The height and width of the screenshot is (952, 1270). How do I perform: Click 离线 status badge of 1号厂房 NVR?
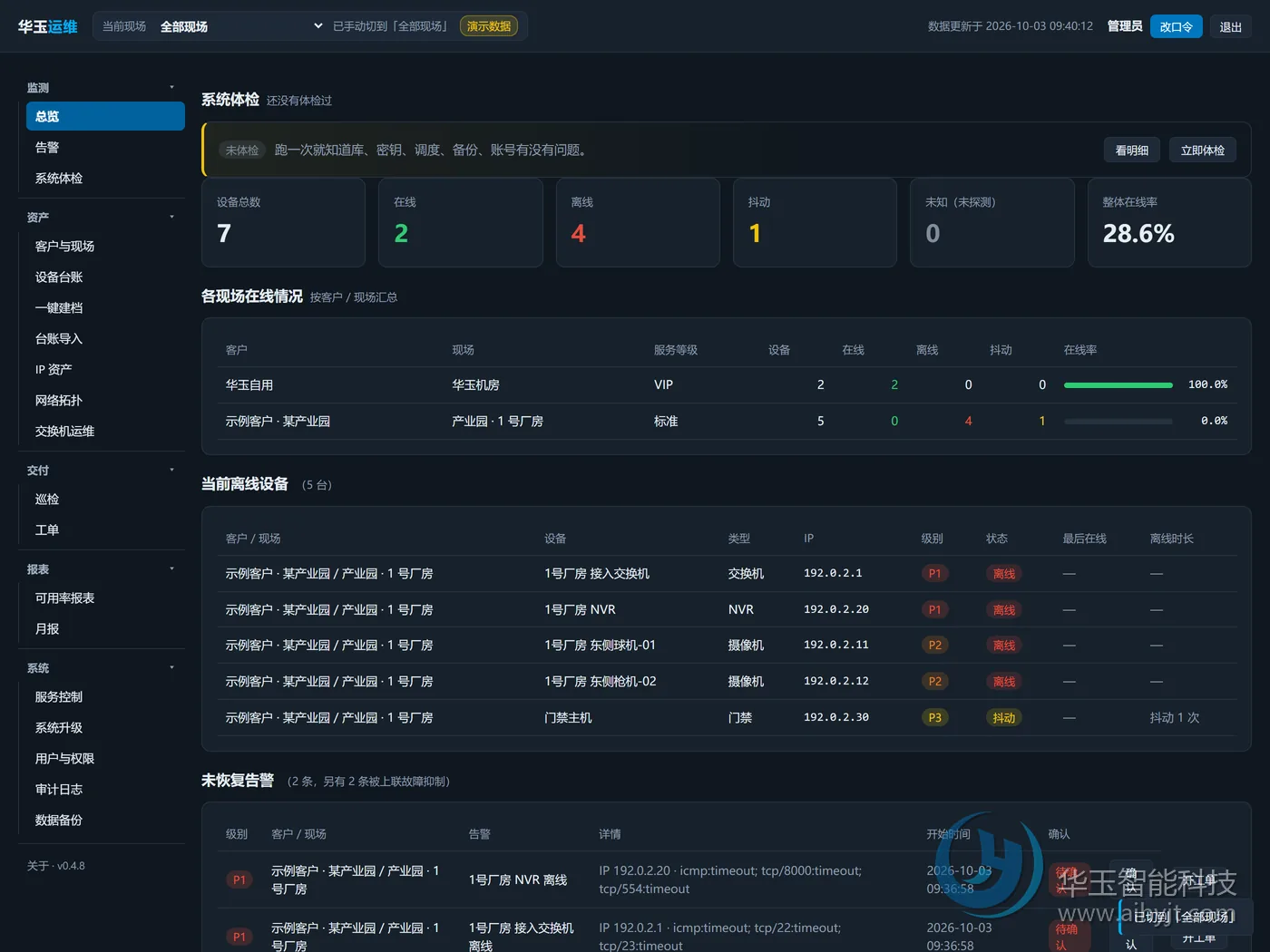click(1004, 609)
